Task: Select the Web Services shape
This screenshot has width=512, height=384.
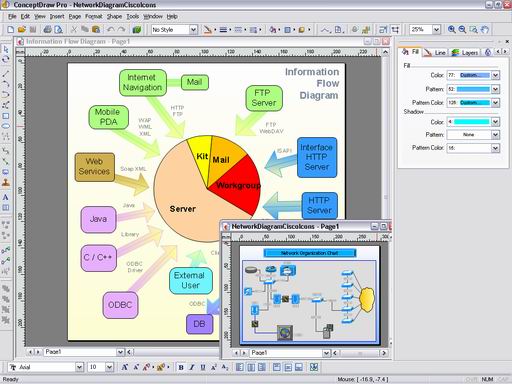Action: click(95, 167)
